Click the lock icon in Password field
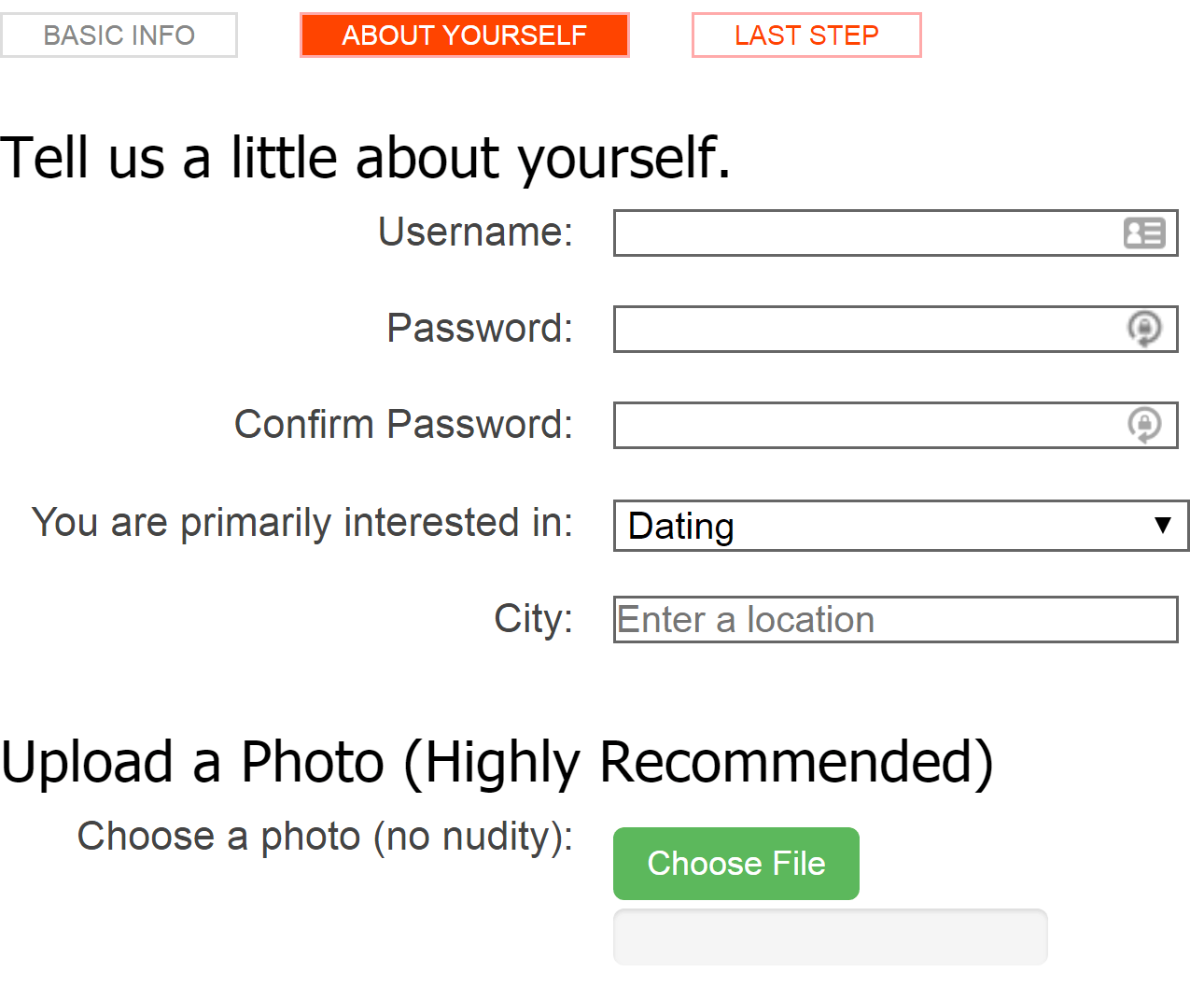This screenshot has width=1204, height=1000. (x=1146, y=329)
